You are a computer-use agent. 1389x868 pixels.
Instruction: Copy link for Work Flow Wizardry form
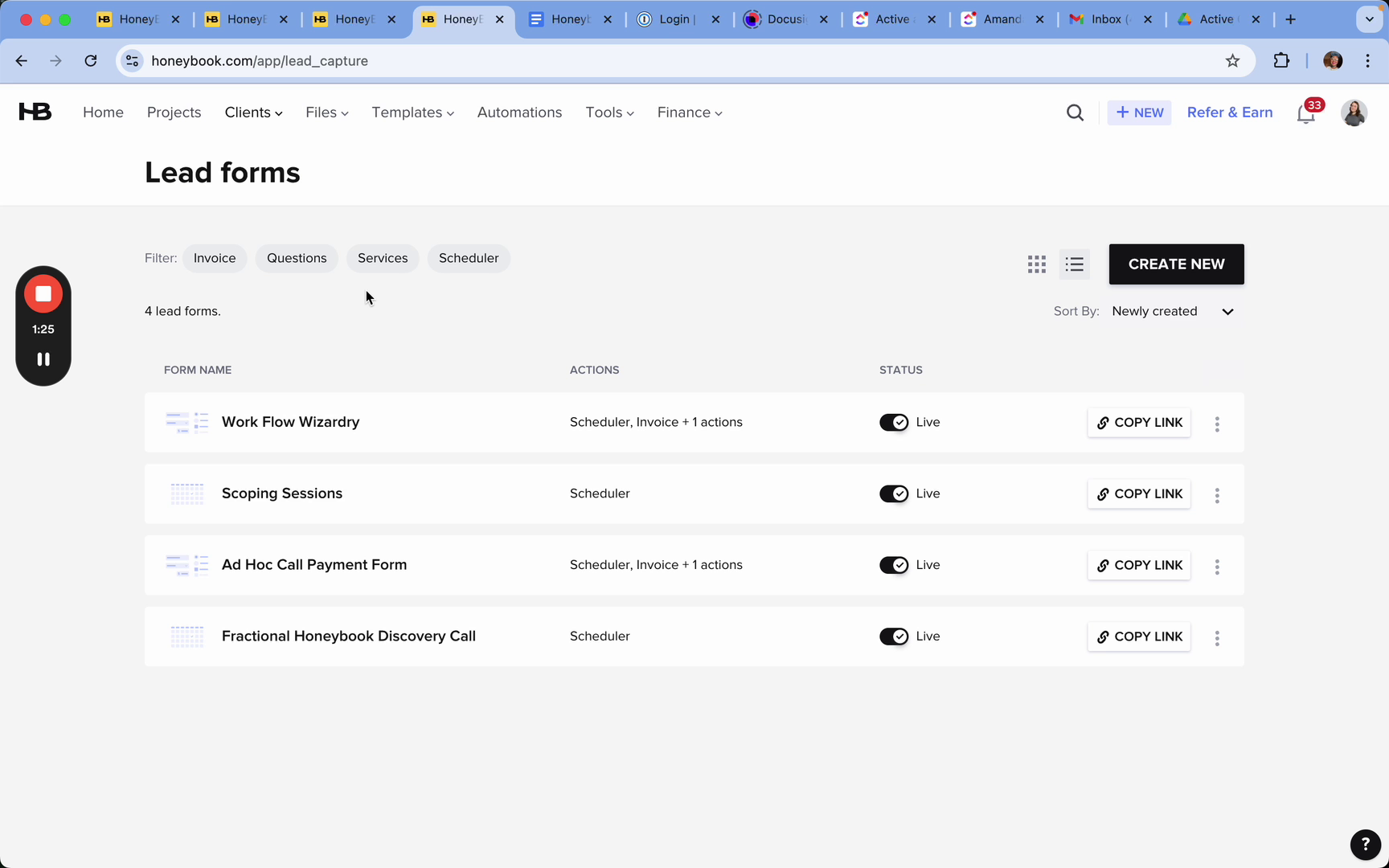coord(1139,423)
